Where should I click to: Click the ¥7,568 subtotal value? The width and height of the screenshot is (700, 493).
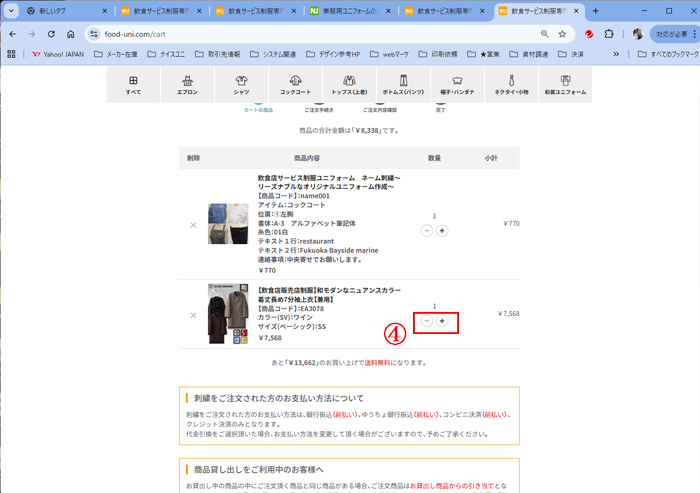pyautogui.click(x=508, y=313)
